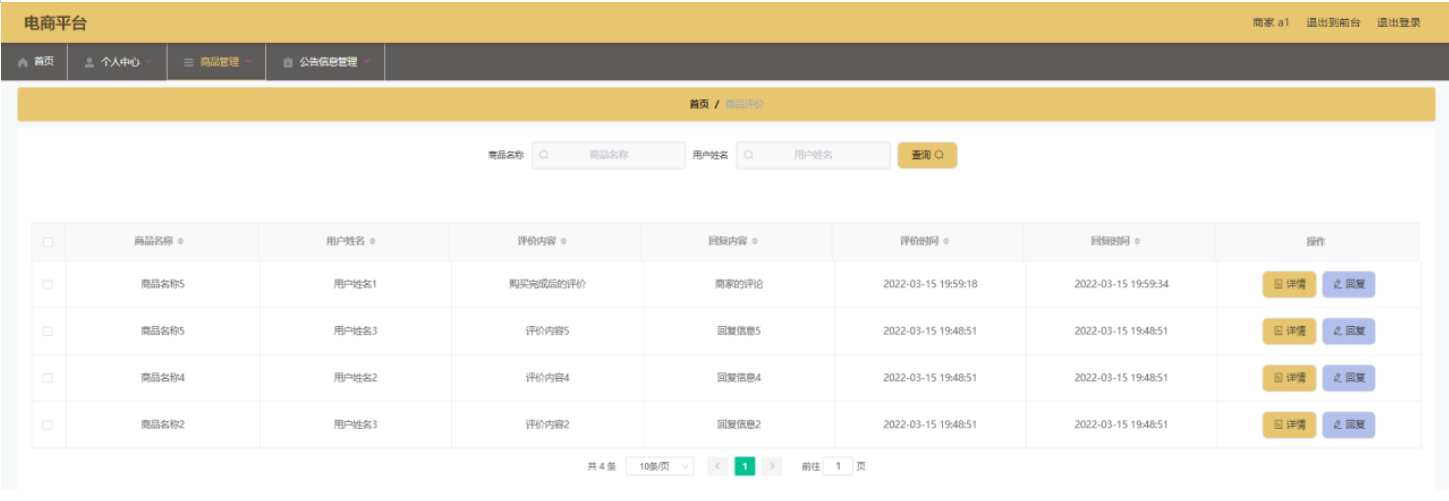Open the 10条/页 page size dropdown
Image resolution: width=1449 pixels, height=501 pixels.
(x=660, y=466)
